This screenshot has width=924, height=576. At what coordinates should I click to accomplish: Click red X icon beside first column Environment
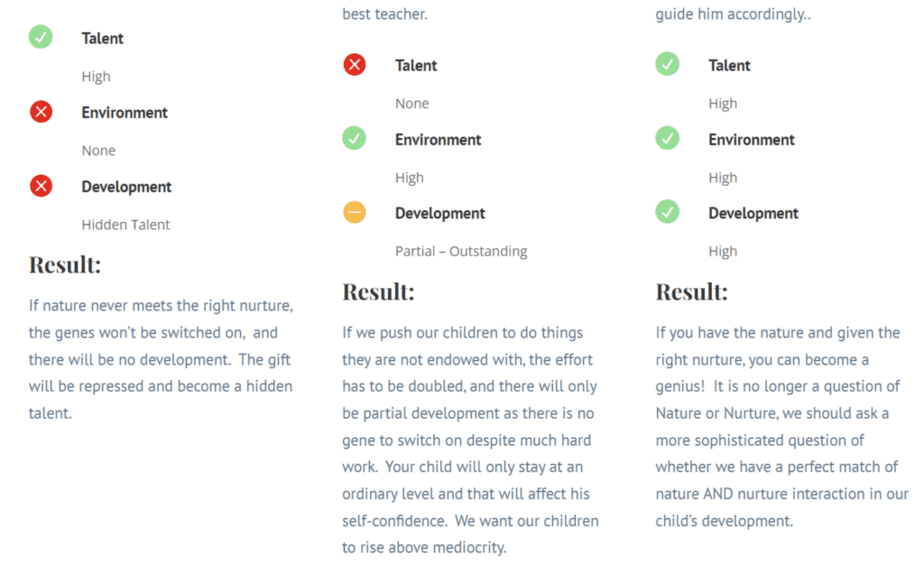coord(41,111)
